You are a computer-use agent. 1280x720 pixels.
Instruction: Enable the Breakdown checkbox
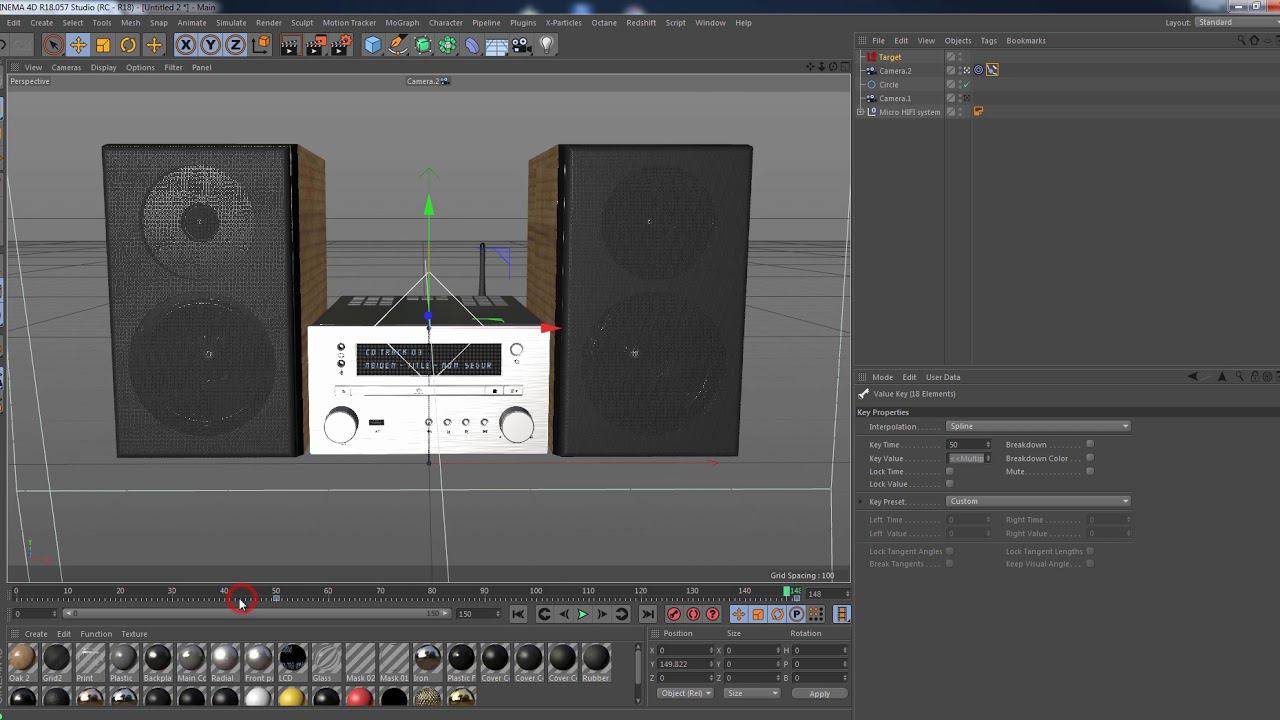1090,444
